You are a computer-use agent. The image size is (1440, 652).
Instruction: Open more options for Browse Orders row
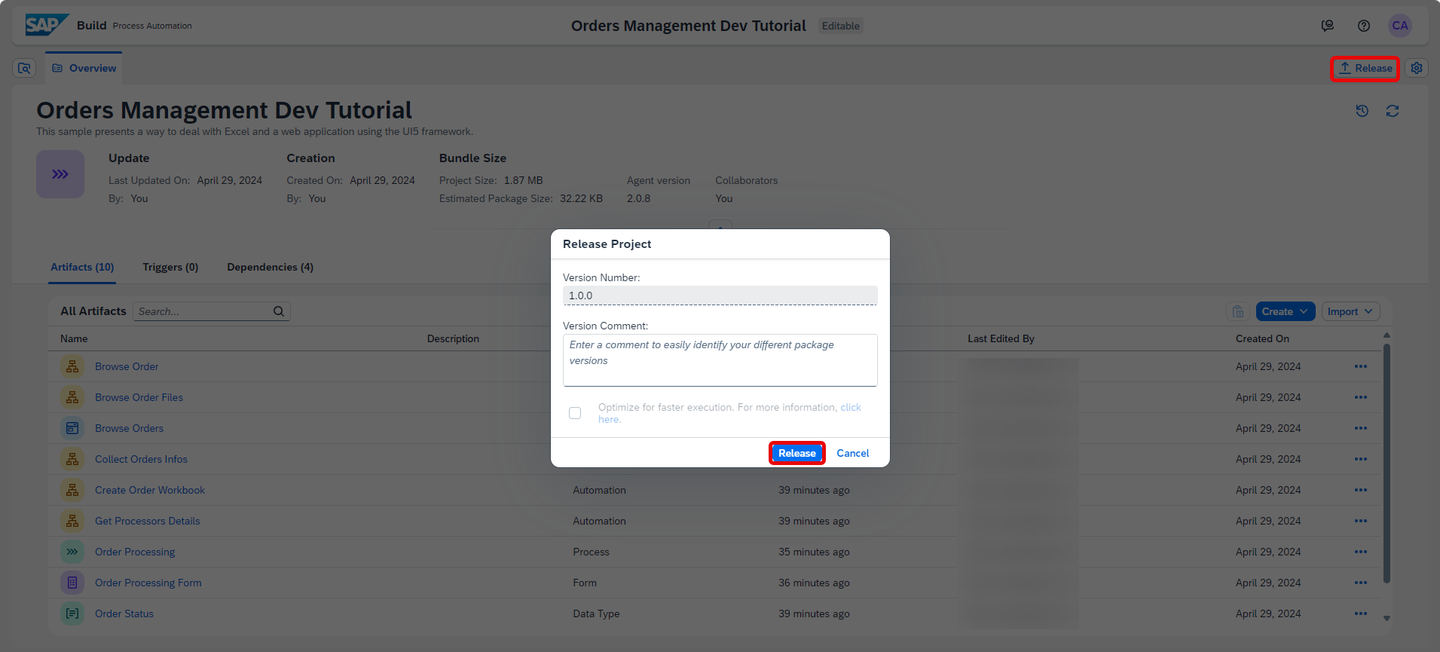(x=1360, y=429)
